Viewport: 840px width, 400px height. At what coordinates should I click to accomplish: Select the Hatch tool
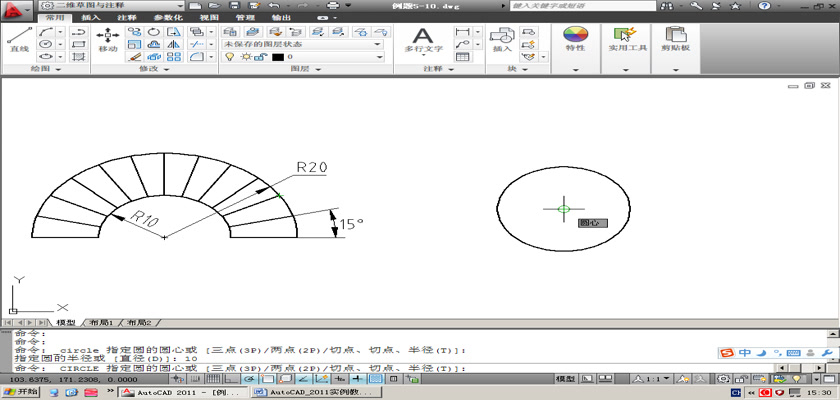point(79,57)
